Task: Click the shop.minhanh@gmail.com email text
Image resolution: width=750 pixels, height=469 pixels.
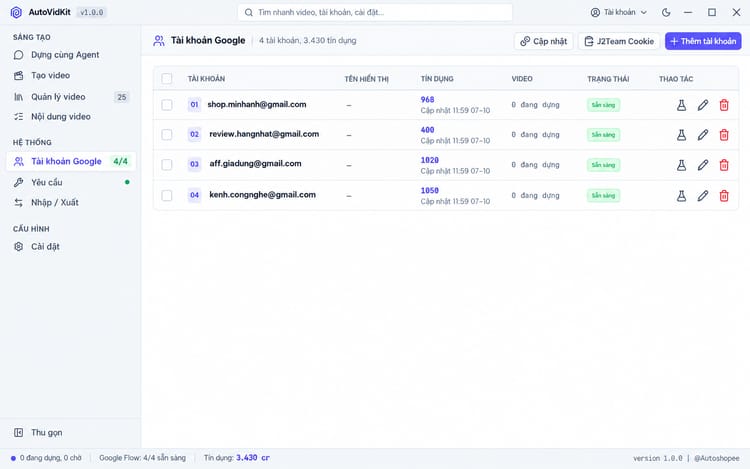Action: pyautogui.click(x=257, y=104)
